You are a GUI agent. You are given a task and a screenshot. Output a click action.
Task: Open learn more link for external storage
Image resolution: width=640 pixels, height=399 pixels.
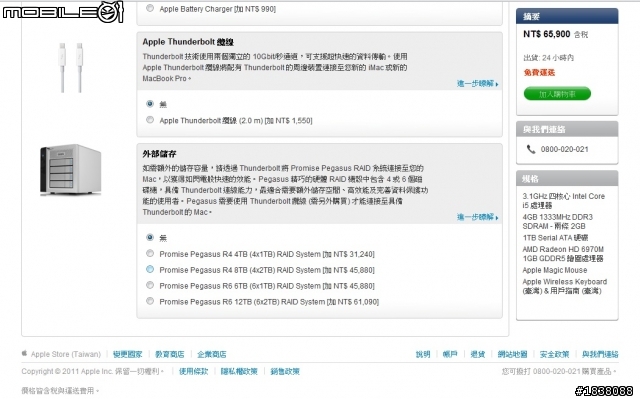[x=477, y=217]
